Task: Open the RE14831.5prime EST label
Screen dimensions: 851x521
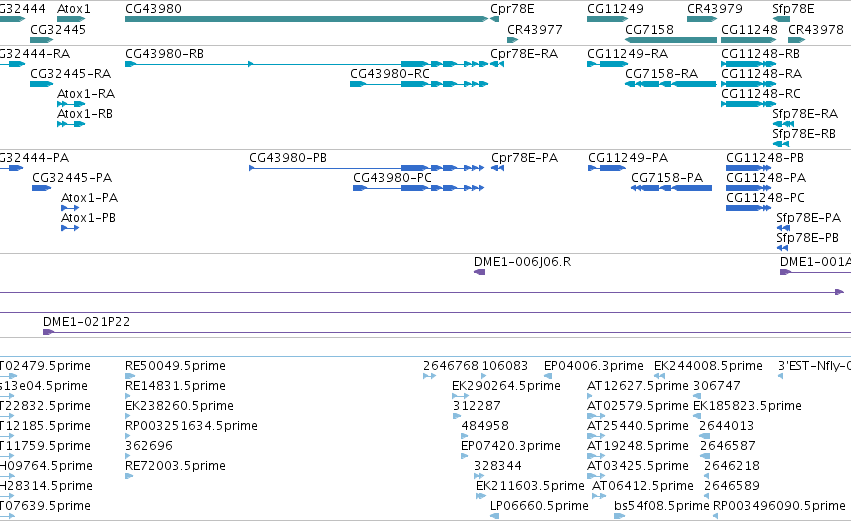Action: (x=175, y=386)
